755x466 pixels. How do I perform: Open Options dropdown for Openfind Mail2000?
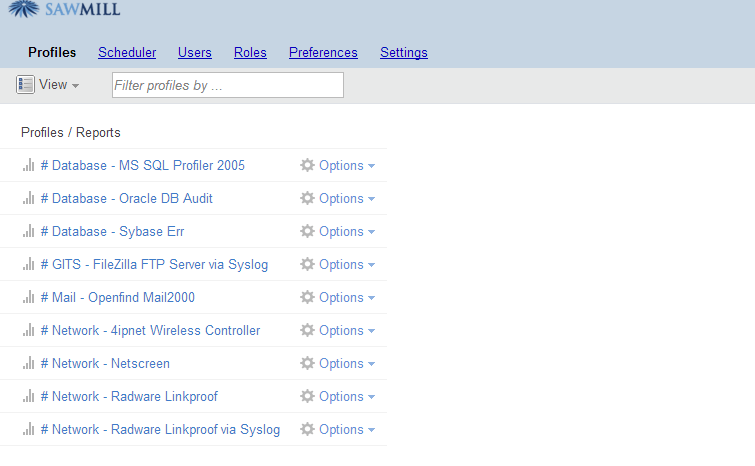tap(346, 298)
